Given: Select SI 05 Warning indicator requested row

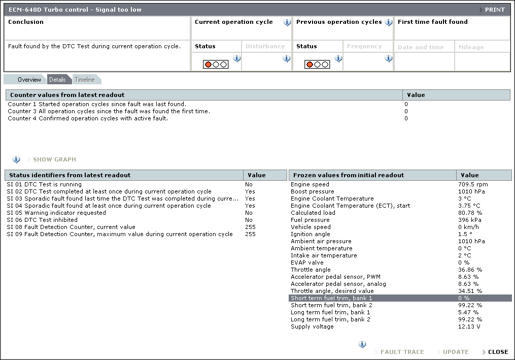Looking at the screenshot, I should point(146,213).
